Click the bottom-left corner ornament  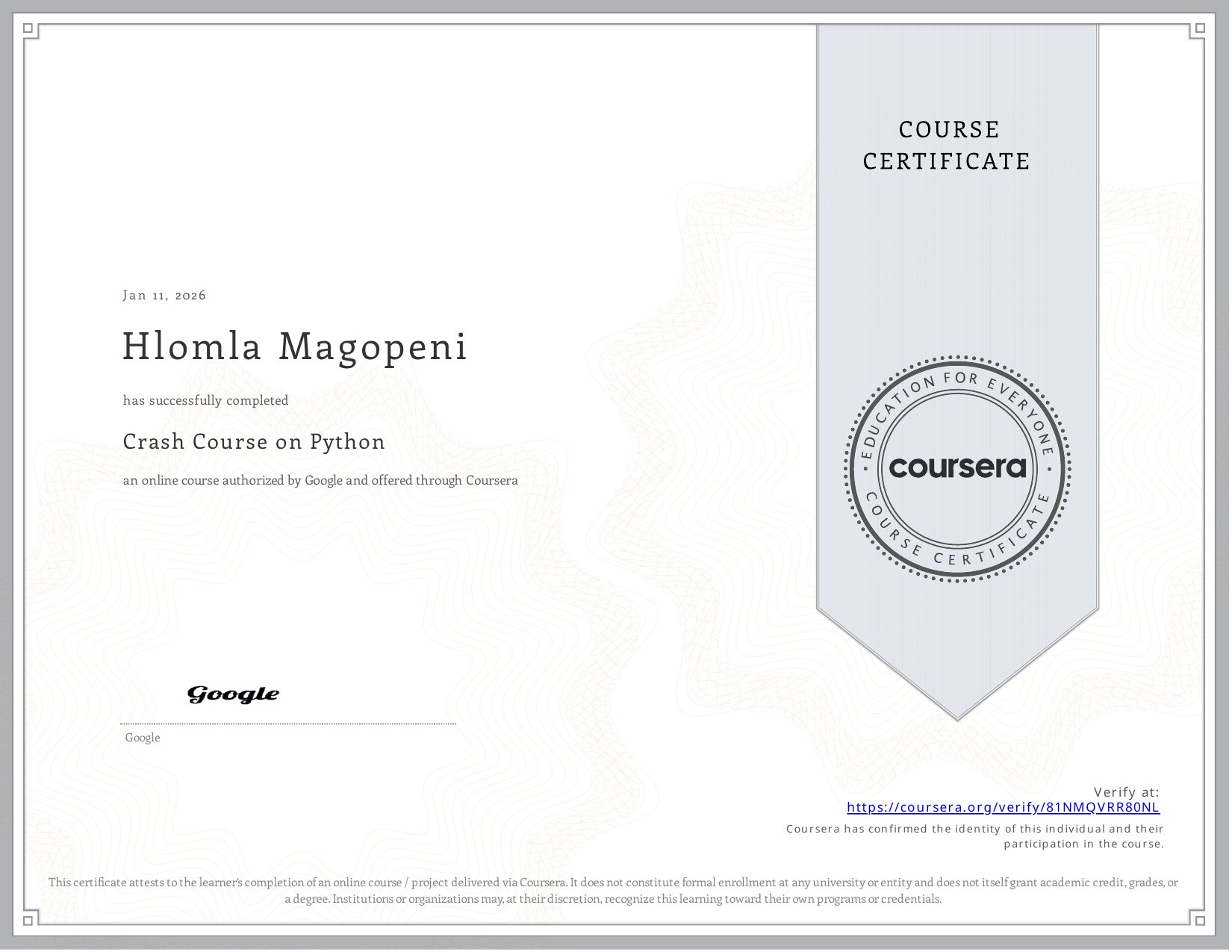[x=29, y=919]
